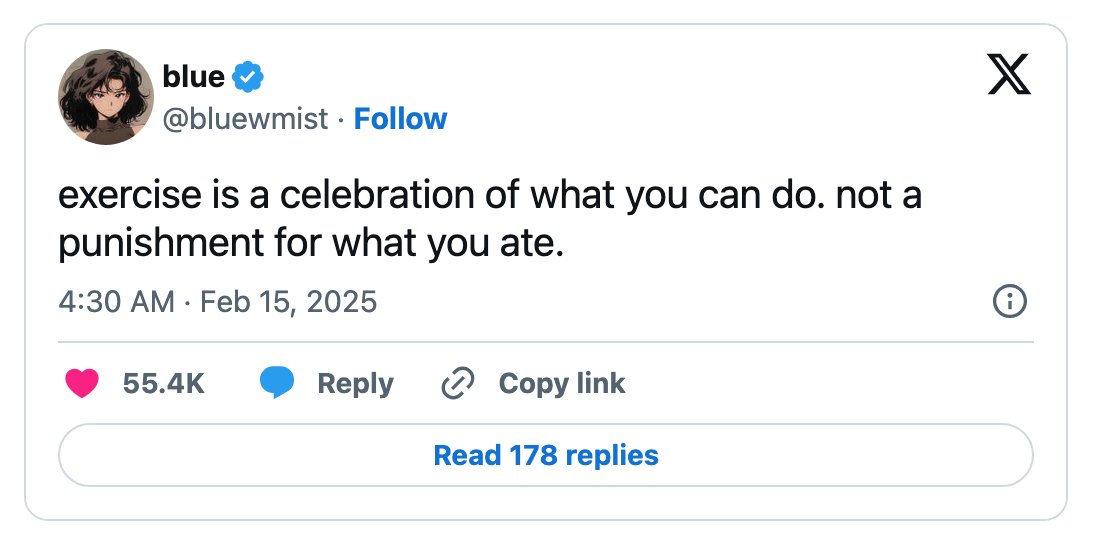1100x558 pixels.
Task: Click the 4:30 AM time portion
Action: pyautogui.click(x=116, y=302)
